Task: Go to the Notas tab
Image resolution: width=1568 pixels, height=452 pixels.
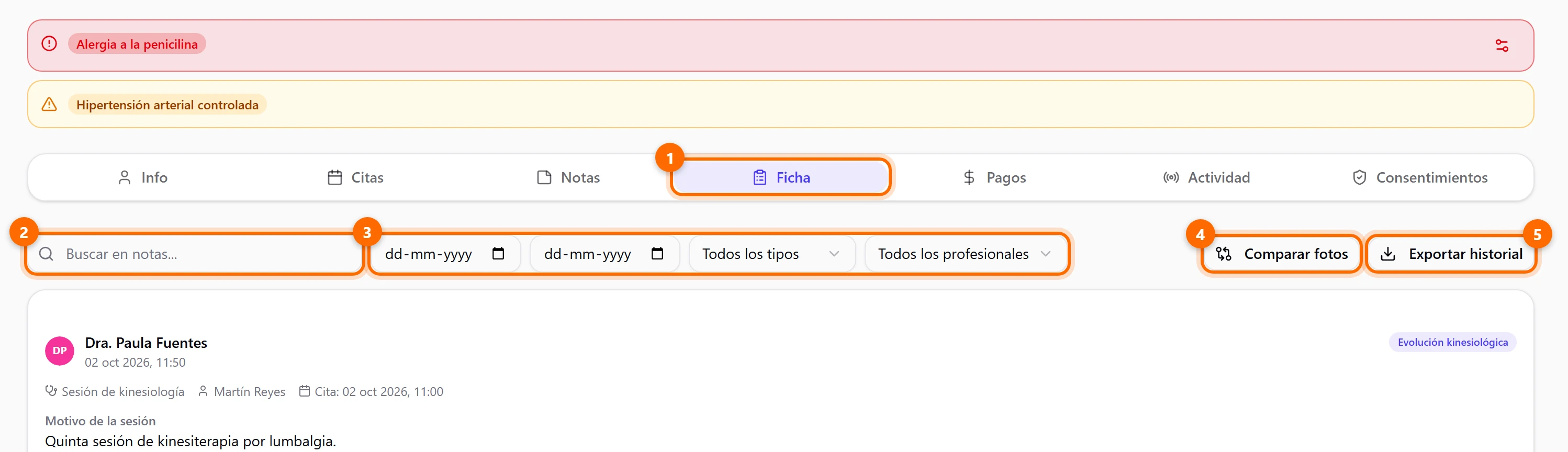Action: [568, 178]
